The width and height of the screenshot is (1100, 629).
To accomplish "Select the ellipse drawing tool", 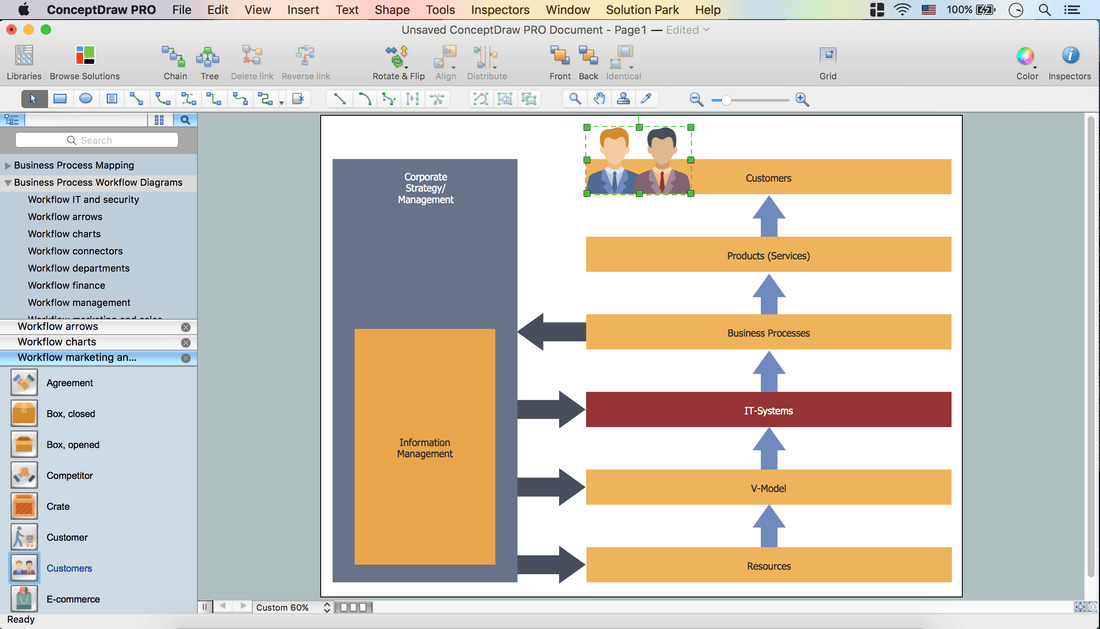I will [x=86, y=99].
